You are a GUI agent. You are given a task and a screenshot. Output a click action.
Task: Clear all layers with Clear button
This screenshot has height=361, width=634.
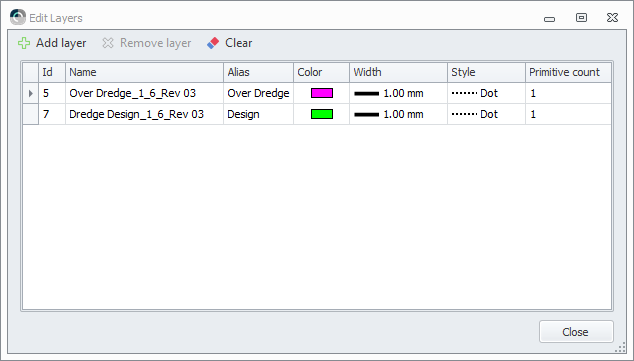click(x=230, y=43)
